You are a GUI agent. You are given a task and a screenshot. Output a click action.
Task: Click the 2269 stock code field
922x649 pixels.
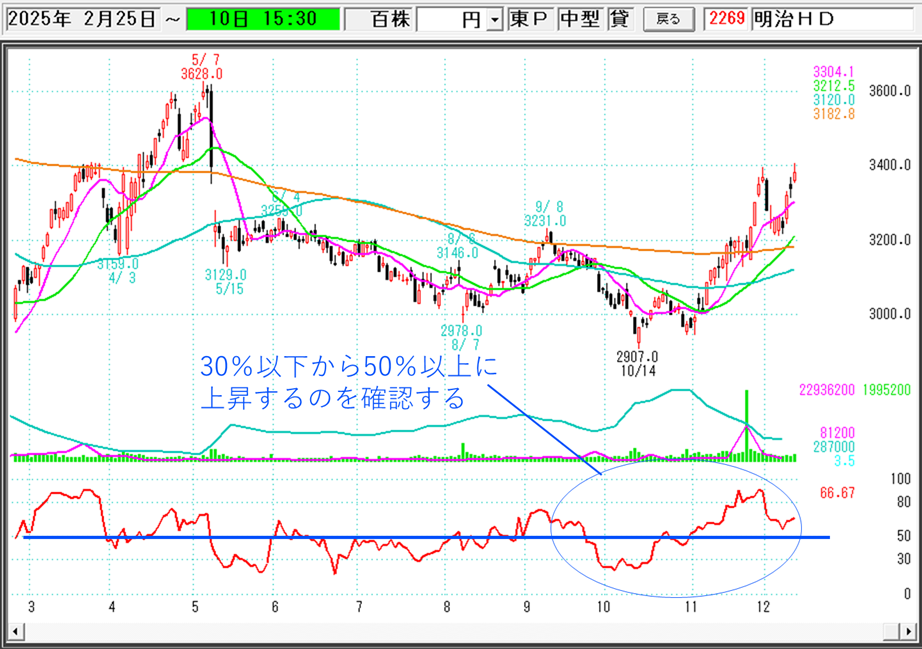pyautogui.click(x=726, y=19)
